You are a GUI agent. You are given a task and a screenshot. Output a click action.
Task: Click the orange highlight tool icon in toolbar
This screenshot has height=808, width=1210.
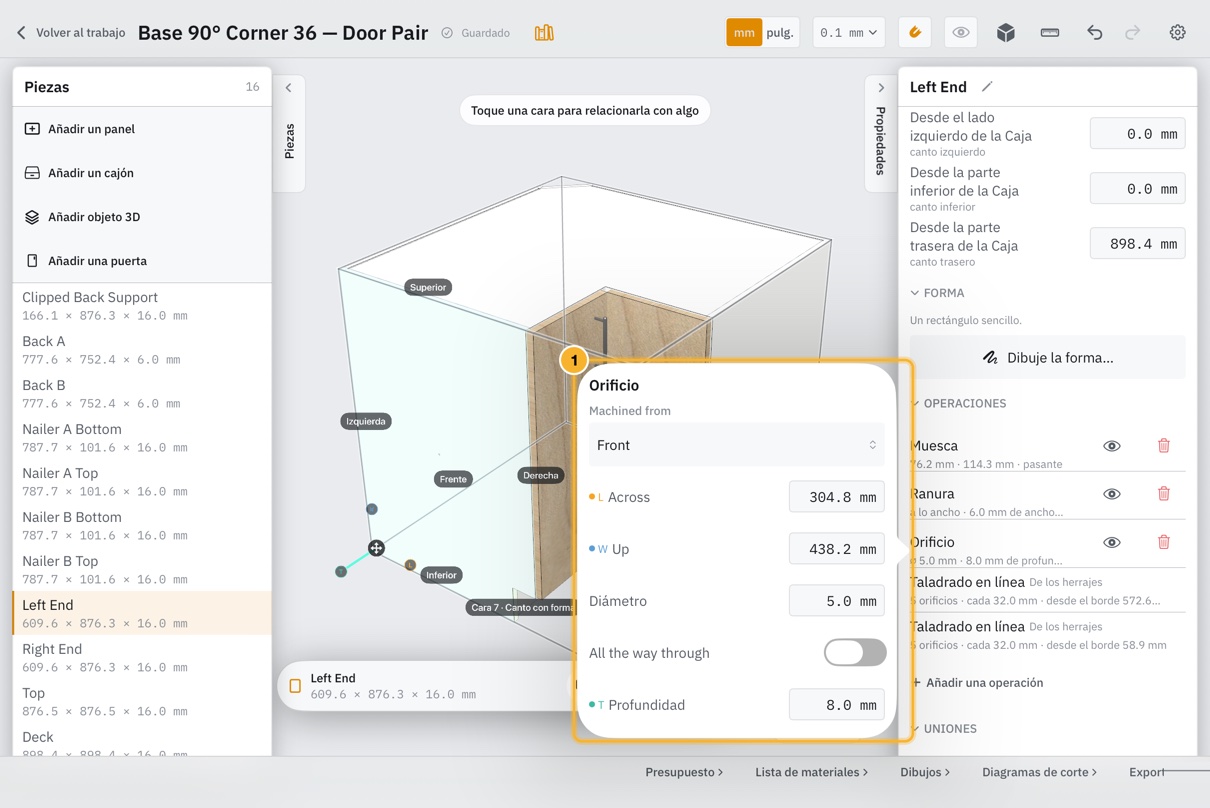[915, 33]
